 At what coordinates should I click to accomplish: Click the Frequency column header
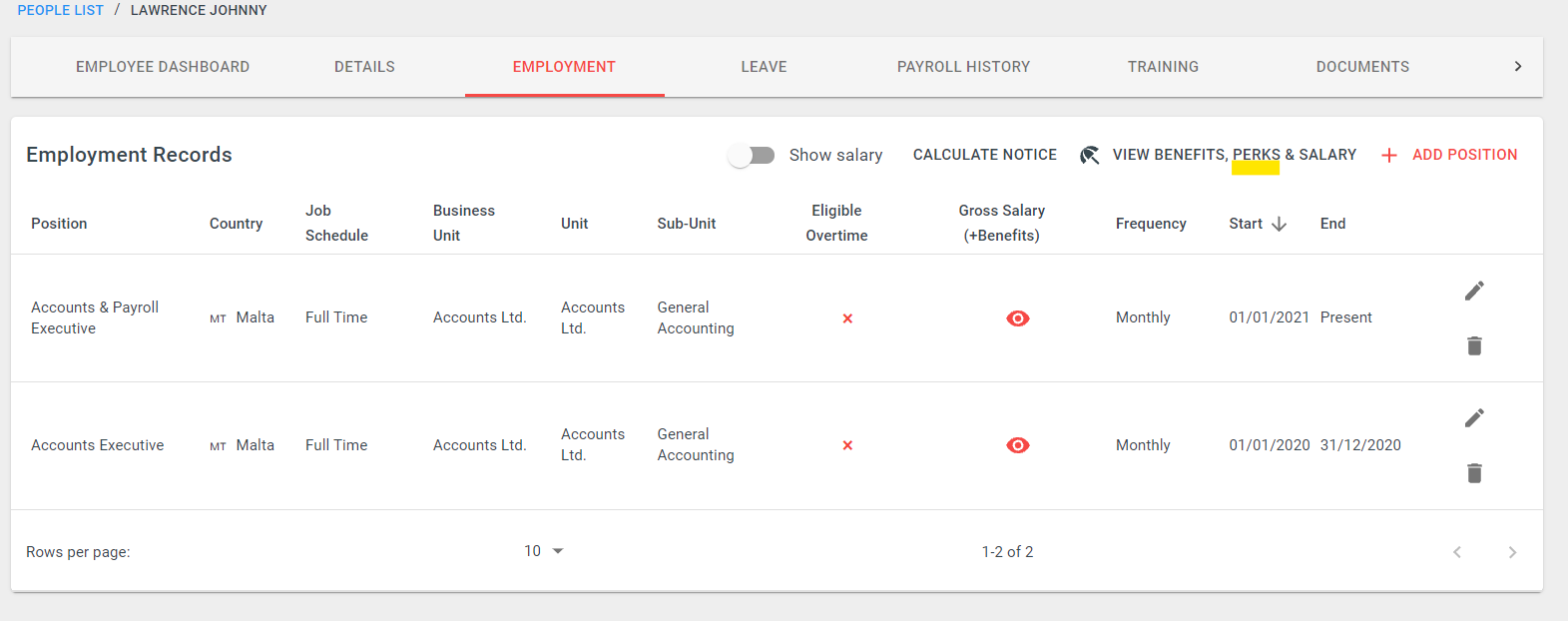coord(1151,224)
